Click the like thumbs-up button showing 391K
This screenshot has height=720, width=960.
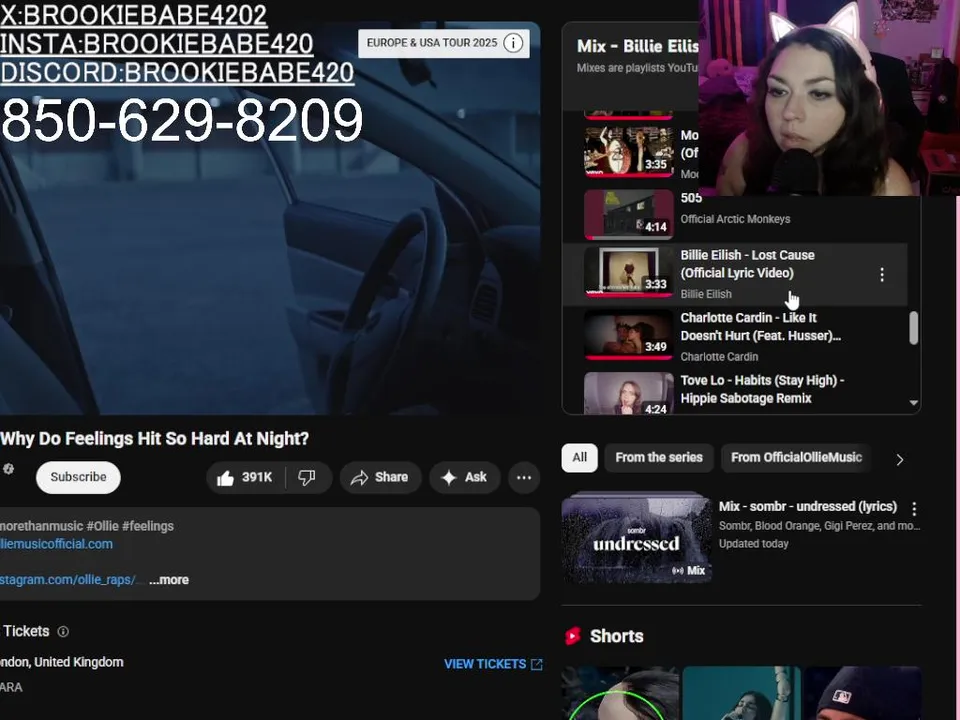[246, 478]
